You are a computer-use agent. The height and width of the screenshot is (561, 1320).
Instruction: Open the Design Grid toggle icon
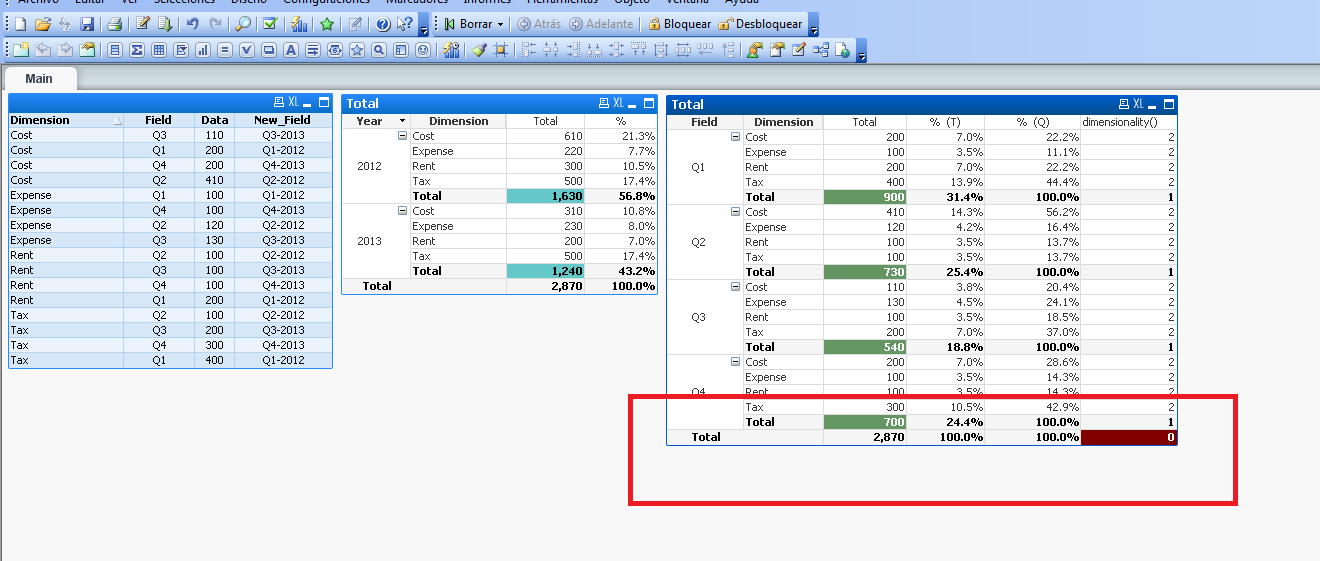coord(500,50)
